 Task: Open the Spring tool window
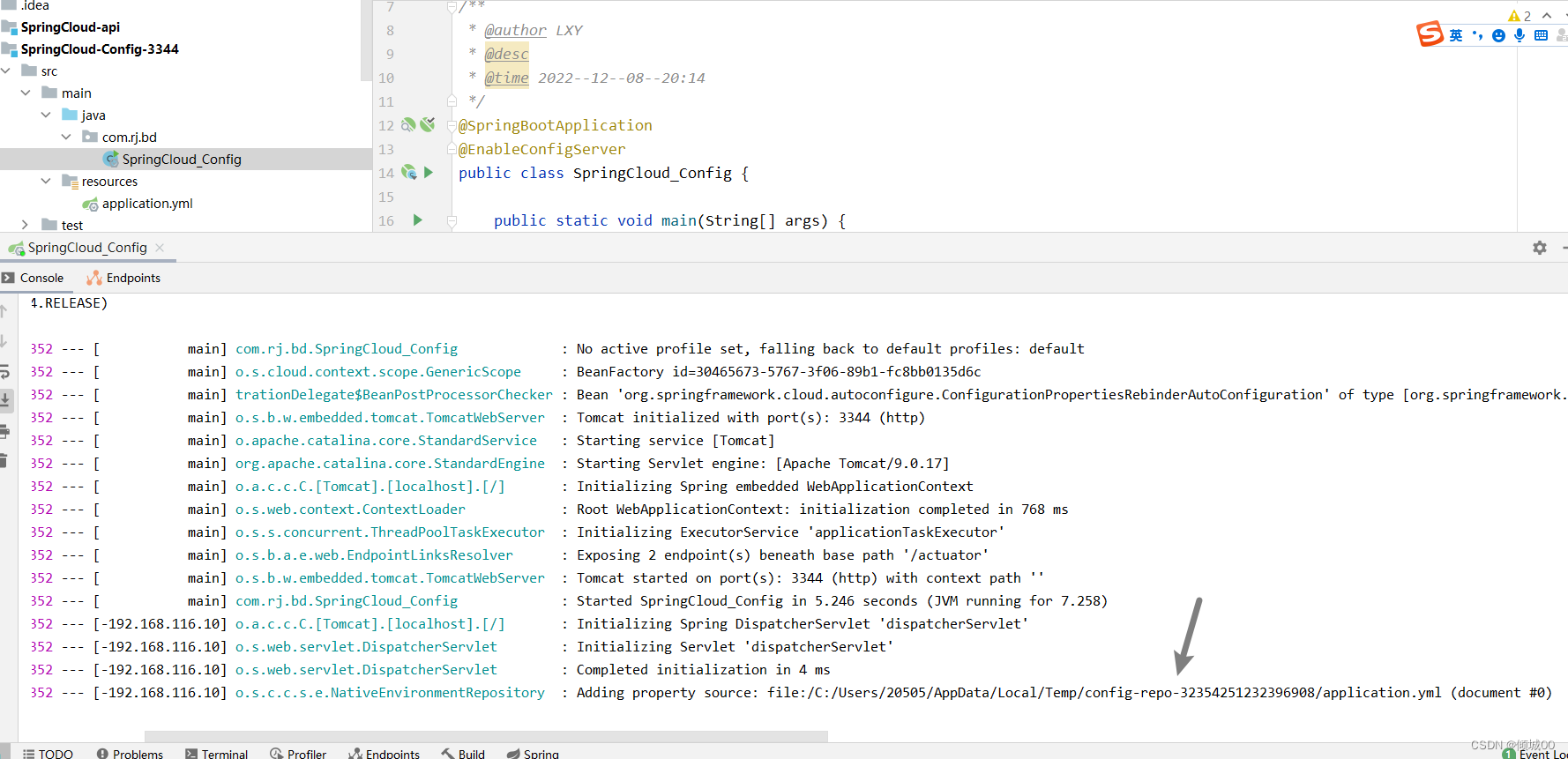[533, 754]
